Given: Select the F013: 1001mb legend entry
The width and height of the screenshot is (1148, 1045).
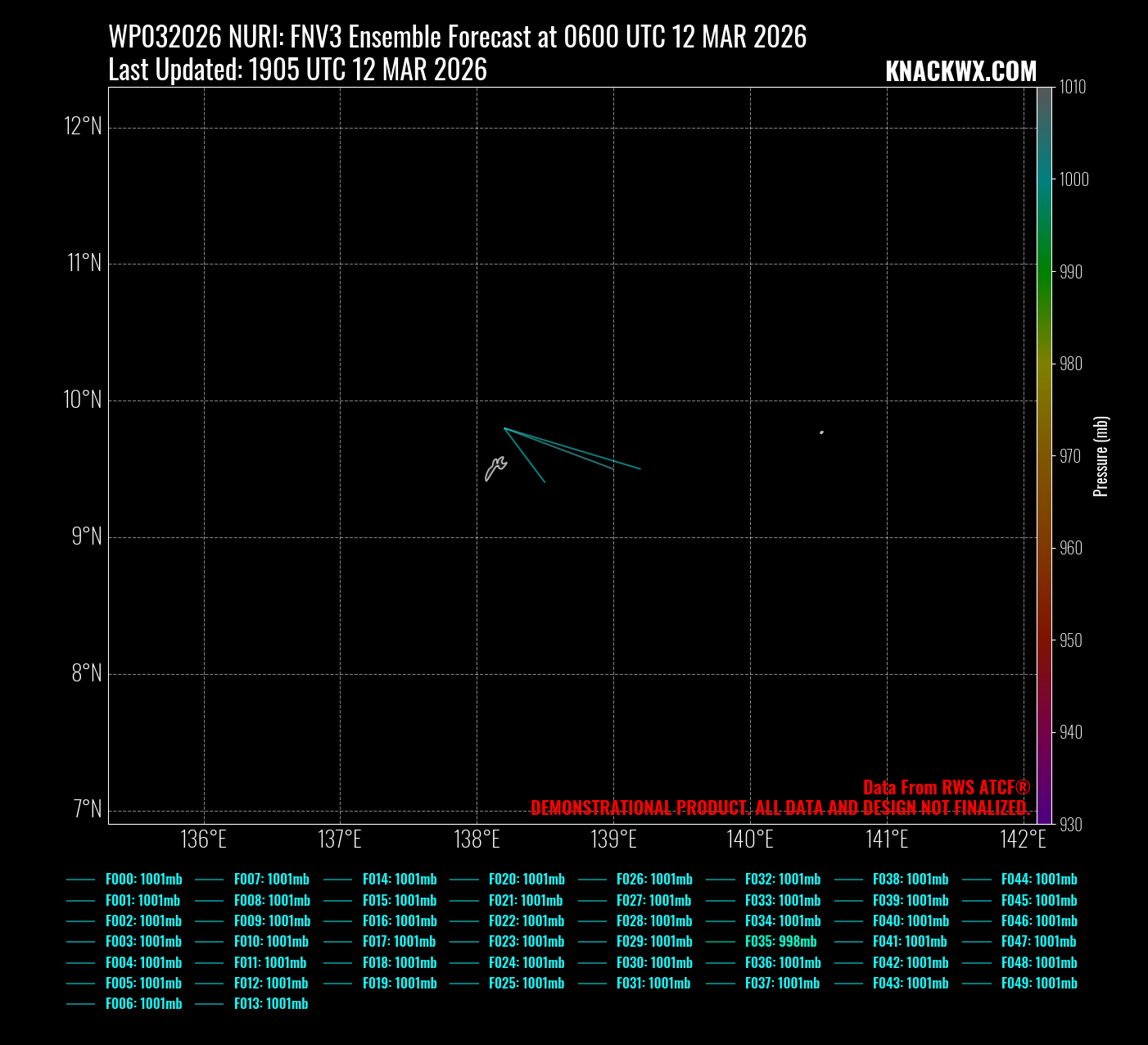Looking at the screenshot, I should [270, 1004].
